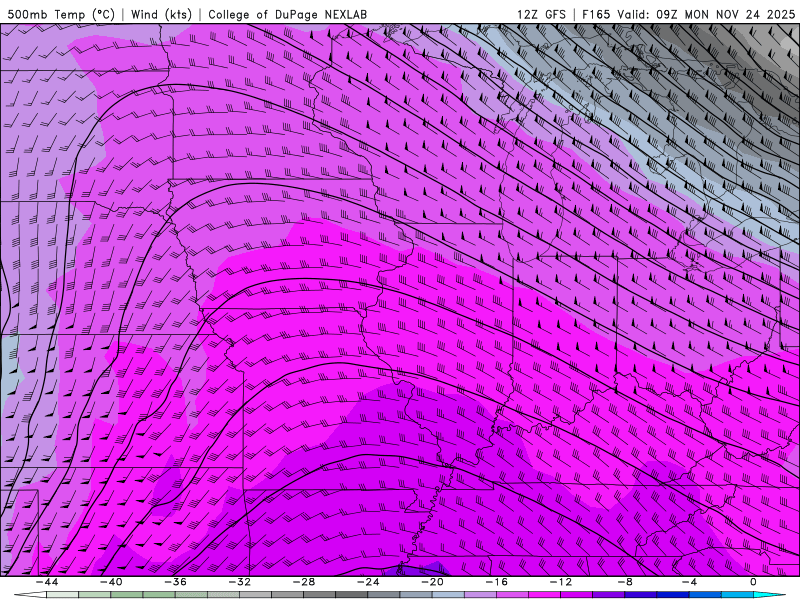The image size is (800, 600).
Task: Click the 'College of DuPage NEXLAB' label
Action: (x=287, y=14)
